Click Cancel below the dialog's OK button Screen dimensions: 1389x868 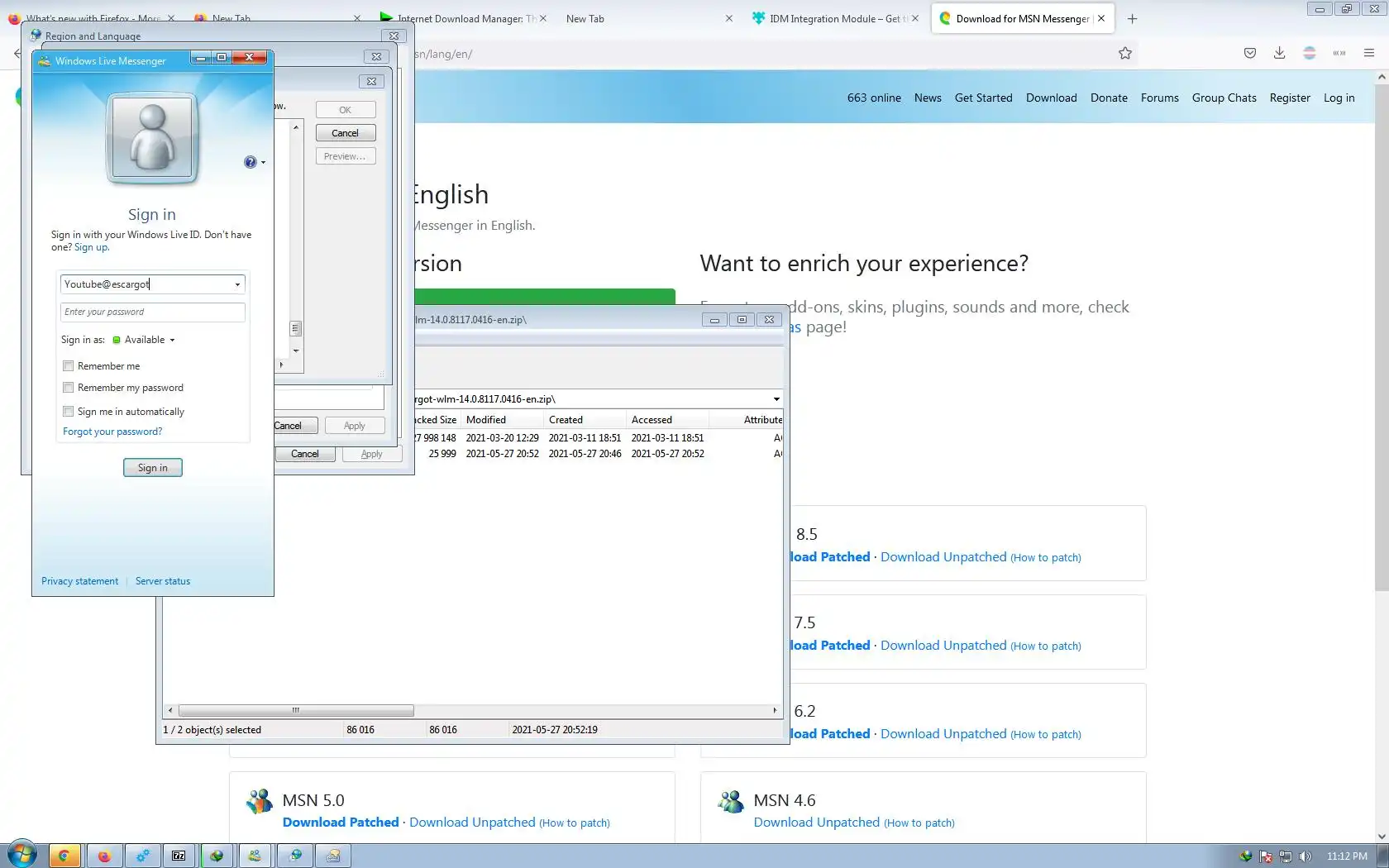(x=346, y=133)
